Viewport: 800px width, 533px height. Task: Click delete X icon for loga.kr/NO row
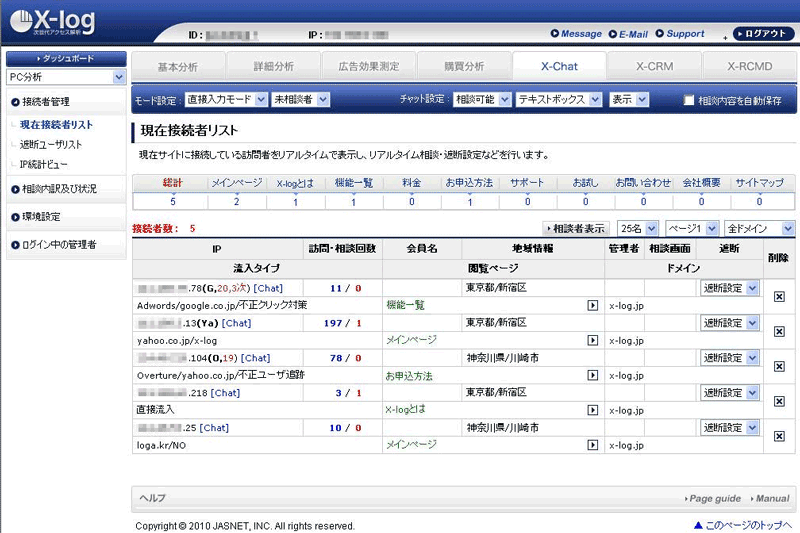pyautogui.click(x=779, y=436)
